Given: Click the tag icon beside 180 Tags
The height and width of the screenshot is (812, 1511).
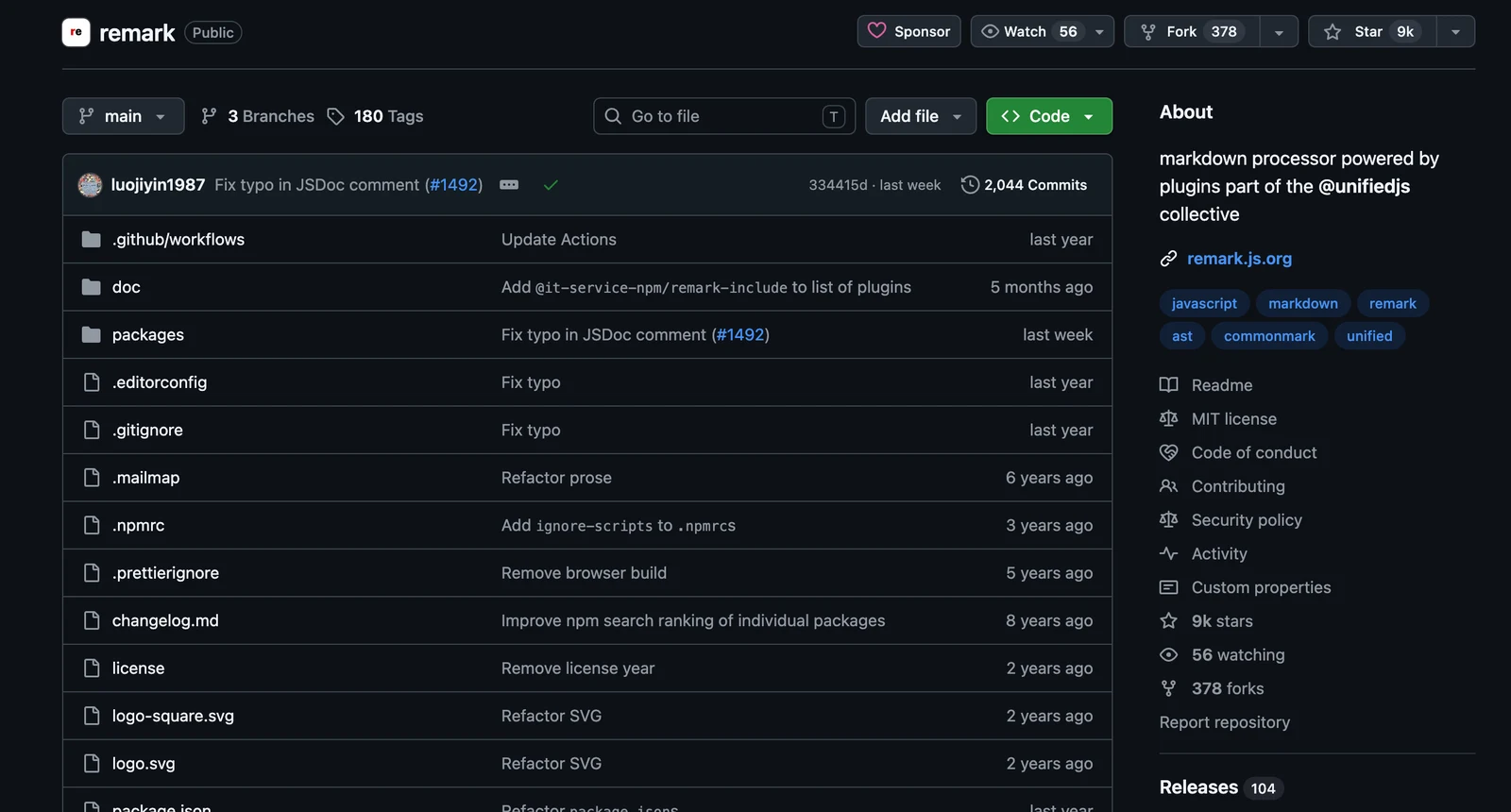Looking at the screenshot, I should click(x=335, y=116).
